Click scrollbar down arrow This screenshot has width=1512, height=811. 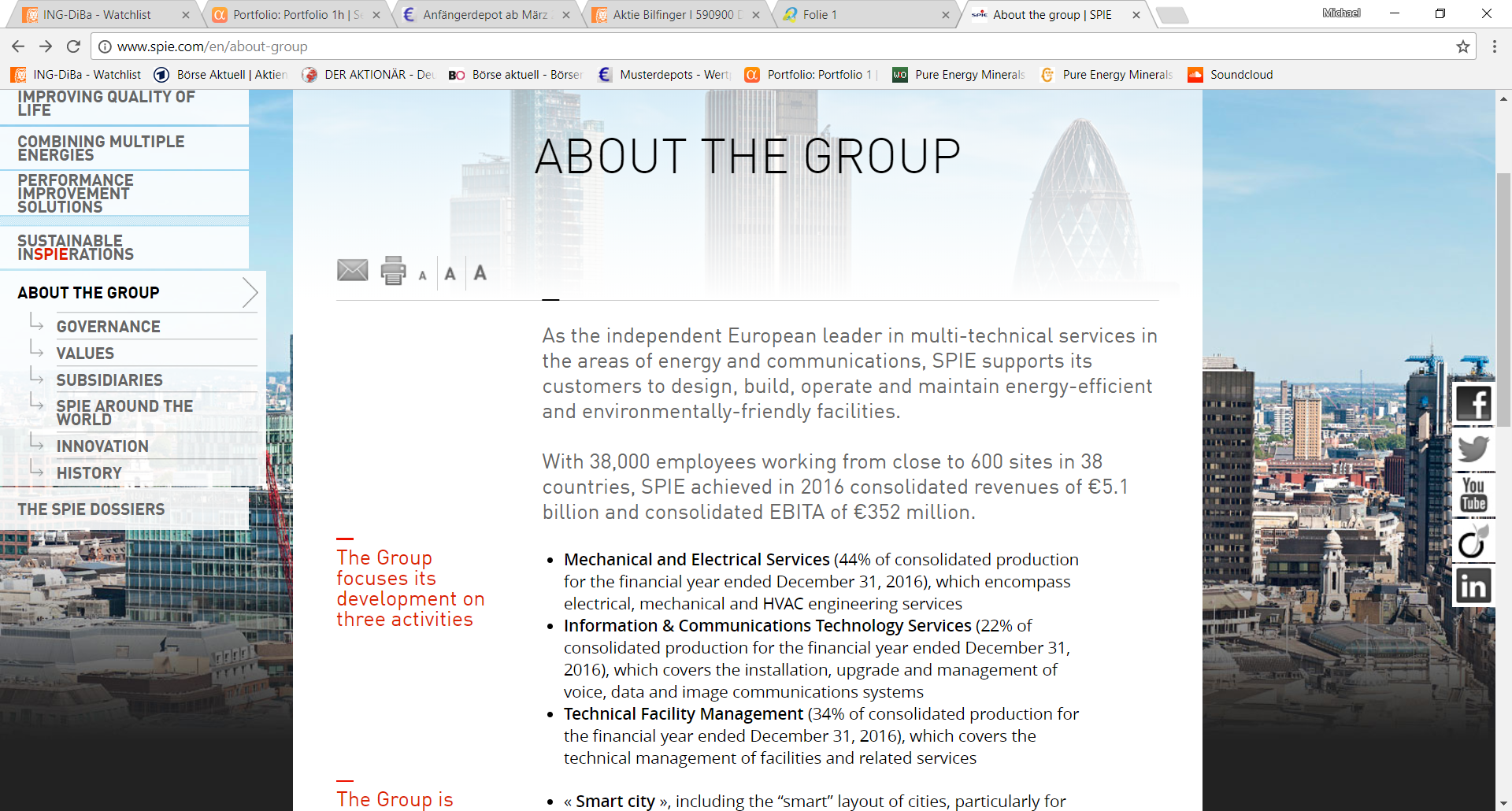(x=1503, y=802)
